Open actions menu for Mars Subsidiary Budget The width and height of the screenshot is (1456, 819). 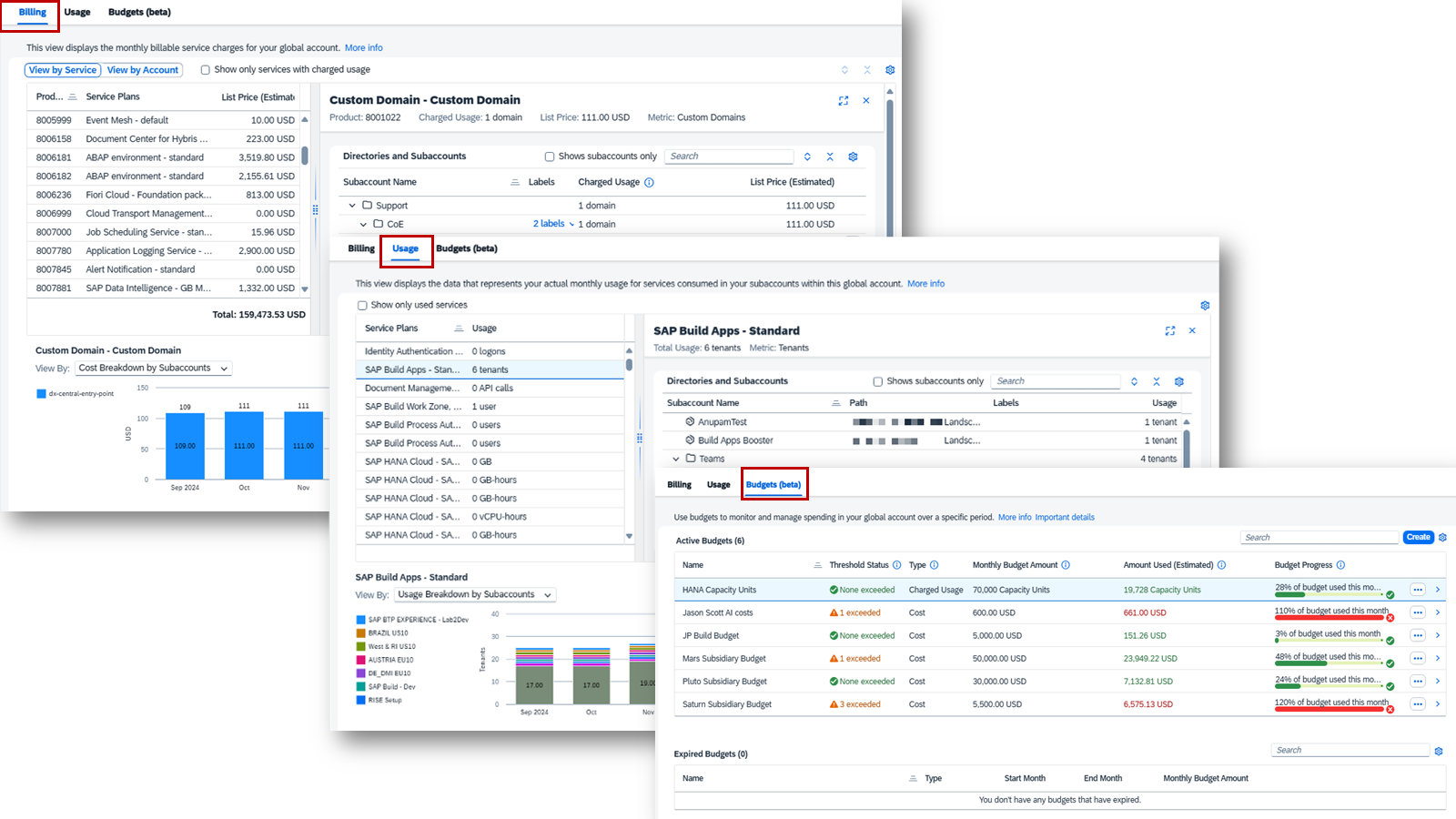[x=1418, y=658]
